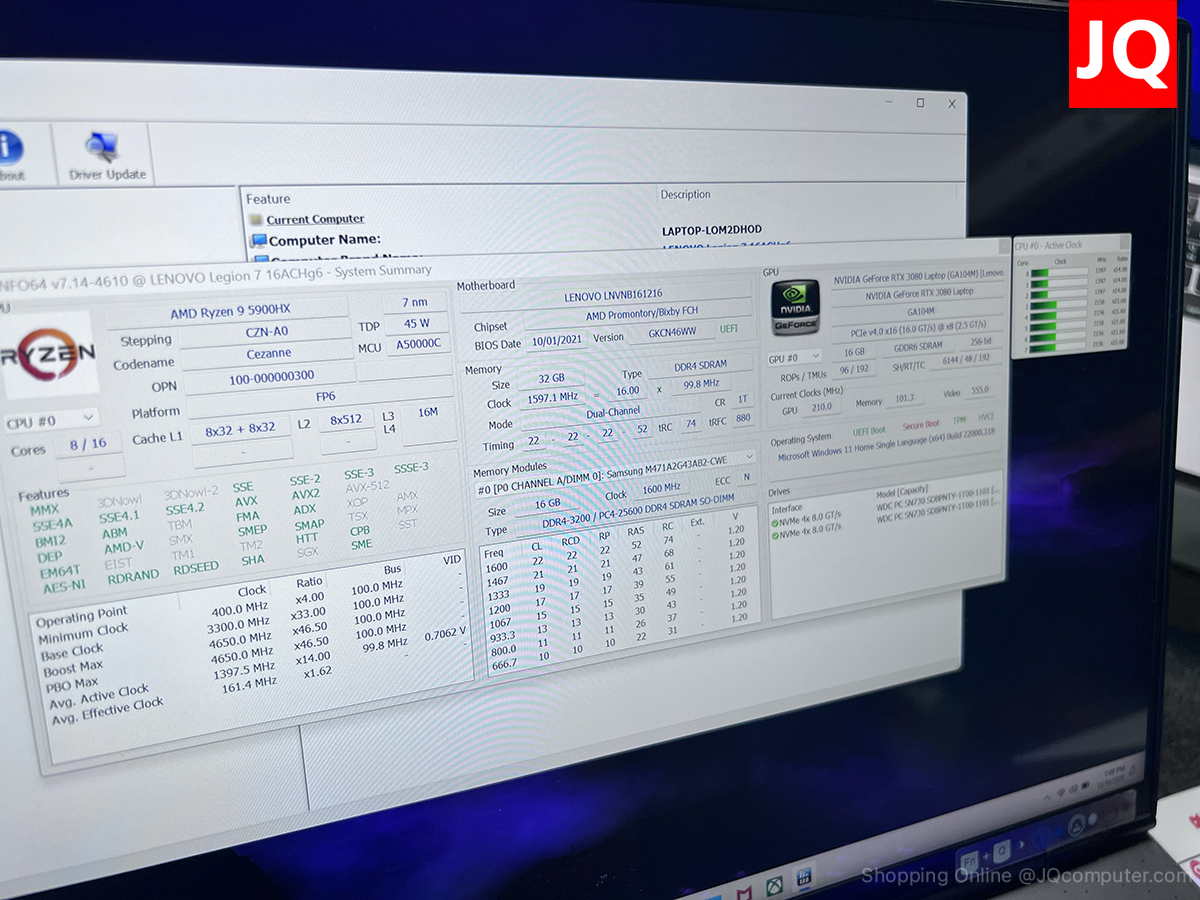Click the 'AMD Ryzen 9 5900HX' CPU name field

[229, 311]
